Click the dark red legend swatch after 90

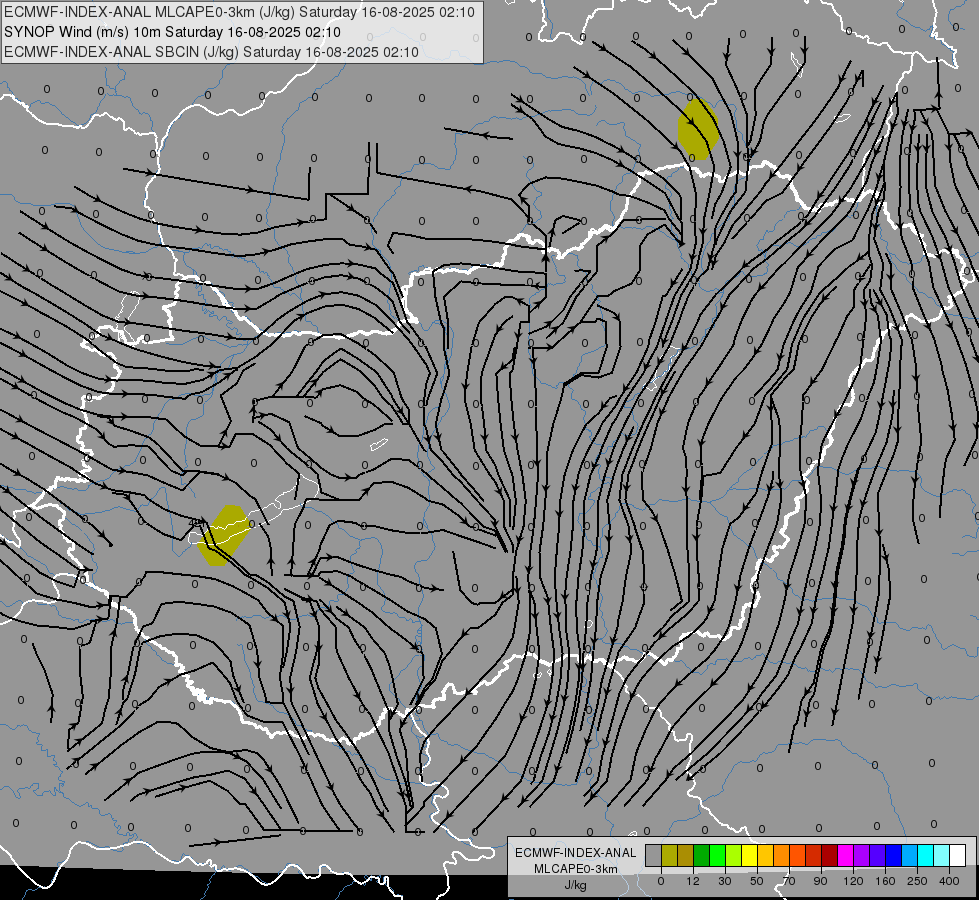tap(830, 855)
